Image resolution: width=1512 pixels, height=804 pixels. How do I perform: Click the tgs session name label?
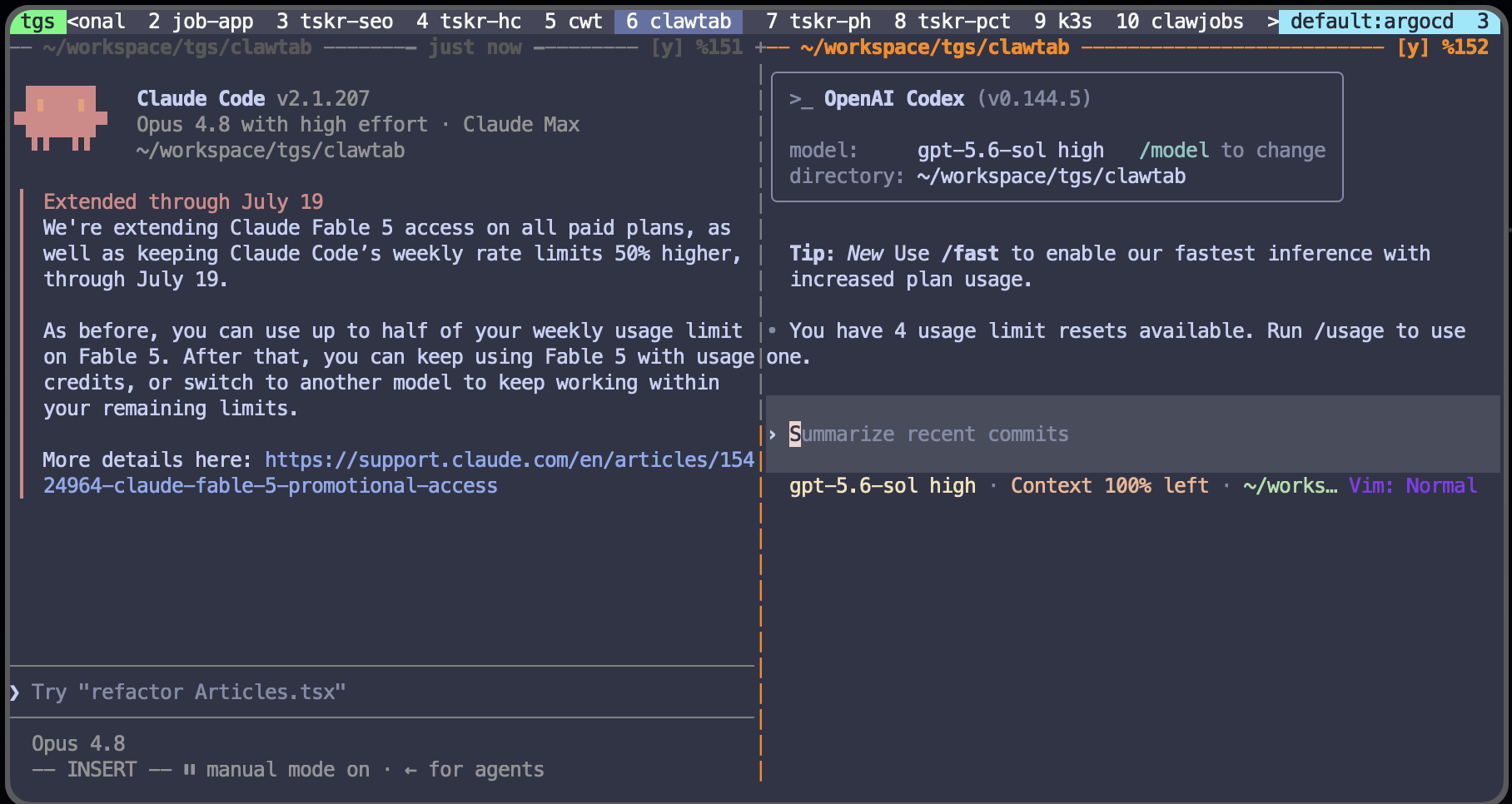pyautogui.click(x=37, y=22)
